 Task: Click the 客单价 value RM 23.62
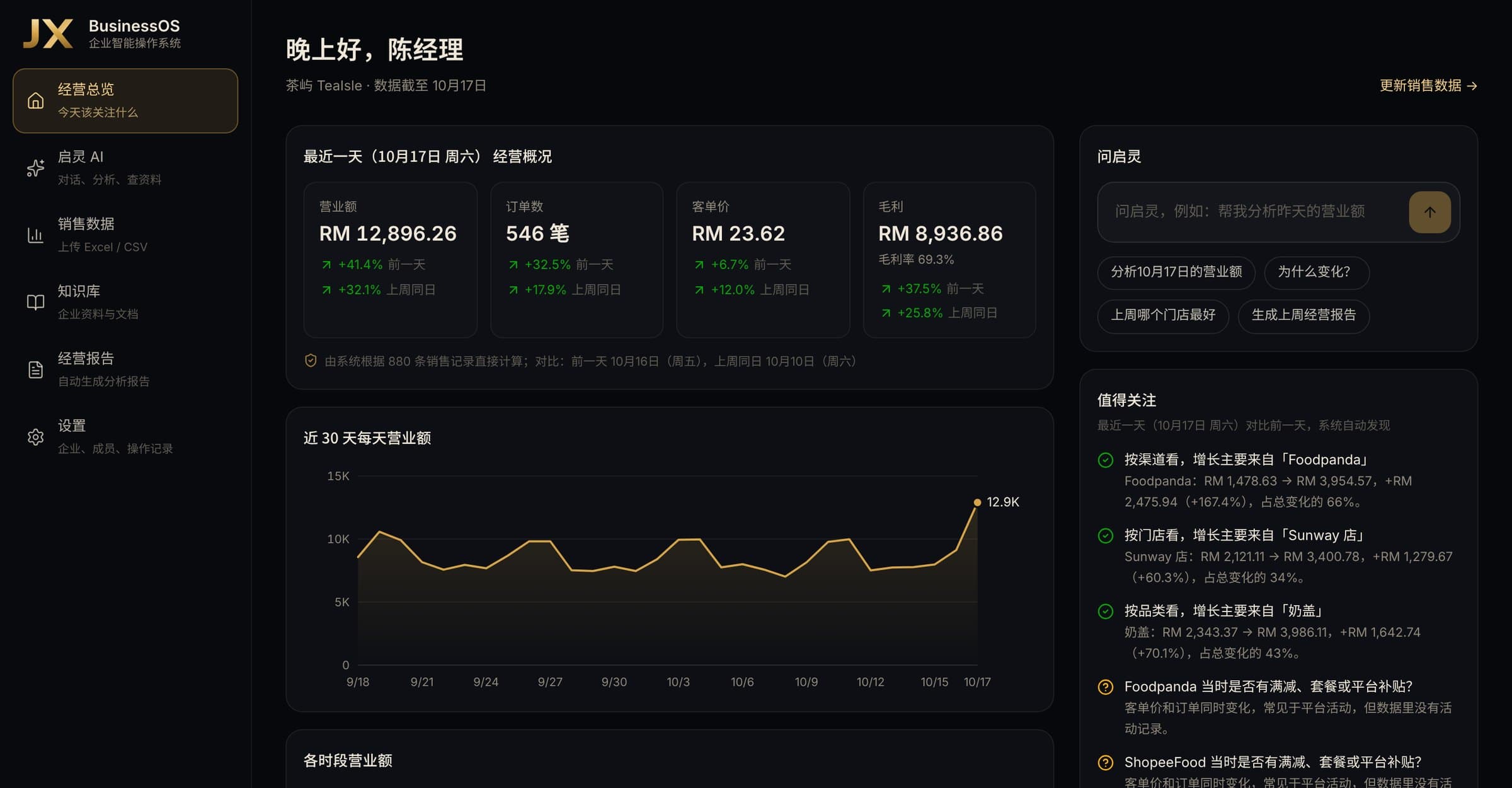pyautogui.click(x=738, y=234)
